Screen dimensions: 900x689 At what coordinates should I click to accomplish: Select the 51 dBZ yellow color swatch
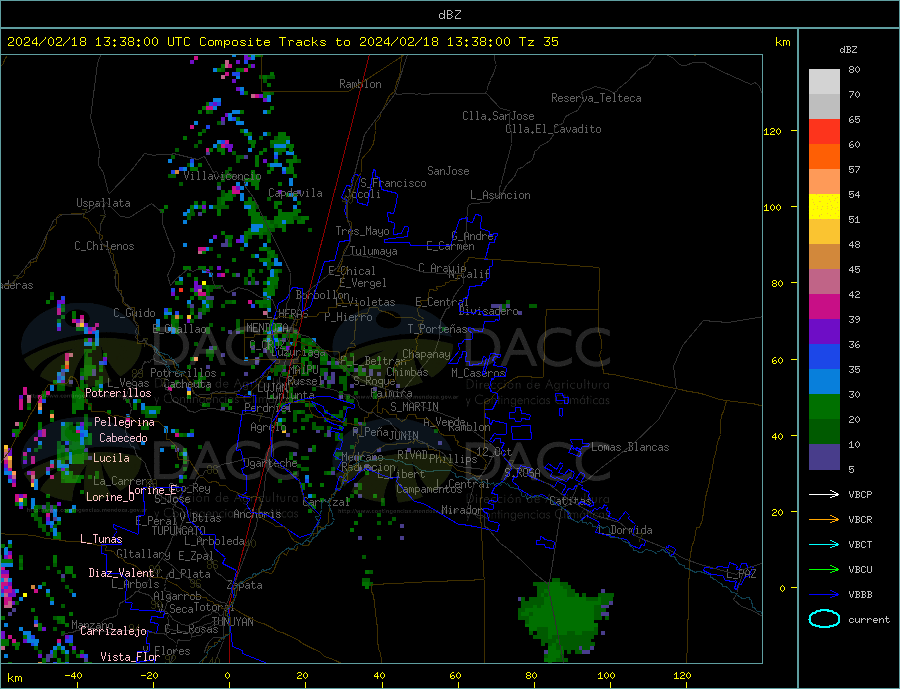824,207
